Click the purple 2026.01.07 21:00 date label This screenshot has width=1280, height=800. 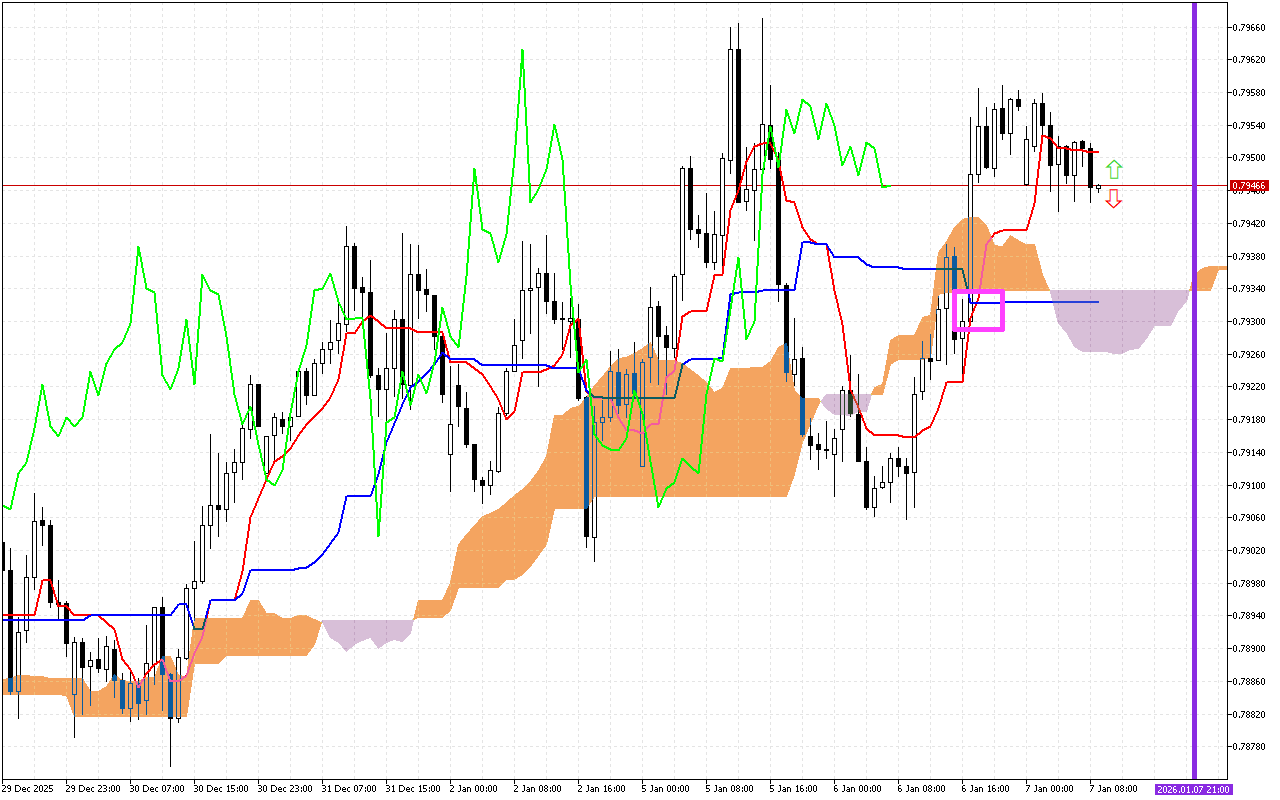coord(1193,789)
